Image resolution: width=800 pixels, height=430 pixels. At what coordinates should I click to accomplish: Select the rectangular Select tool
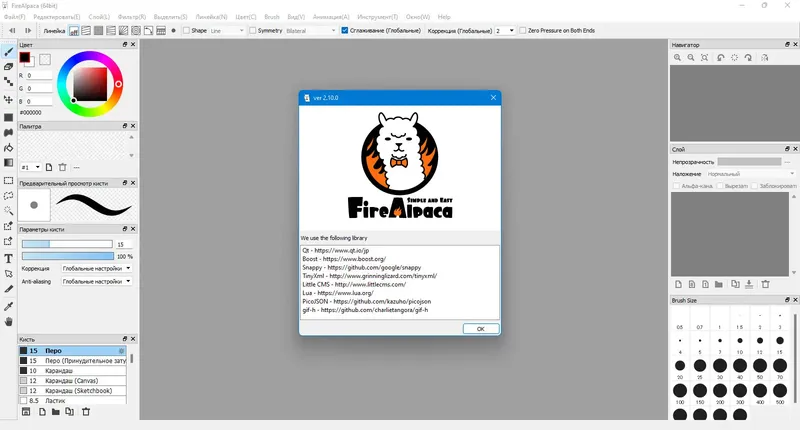pos(8,181)
